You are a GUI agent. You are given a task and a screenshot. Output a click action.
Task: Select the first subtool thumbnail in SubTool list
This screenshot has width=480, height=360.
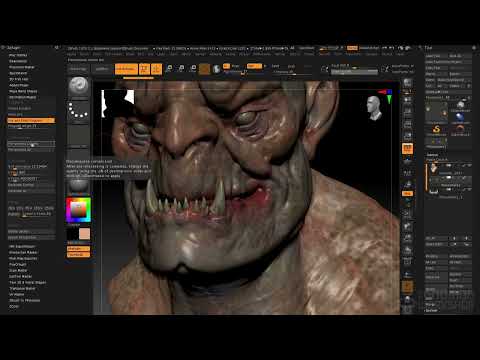[434, 168]
